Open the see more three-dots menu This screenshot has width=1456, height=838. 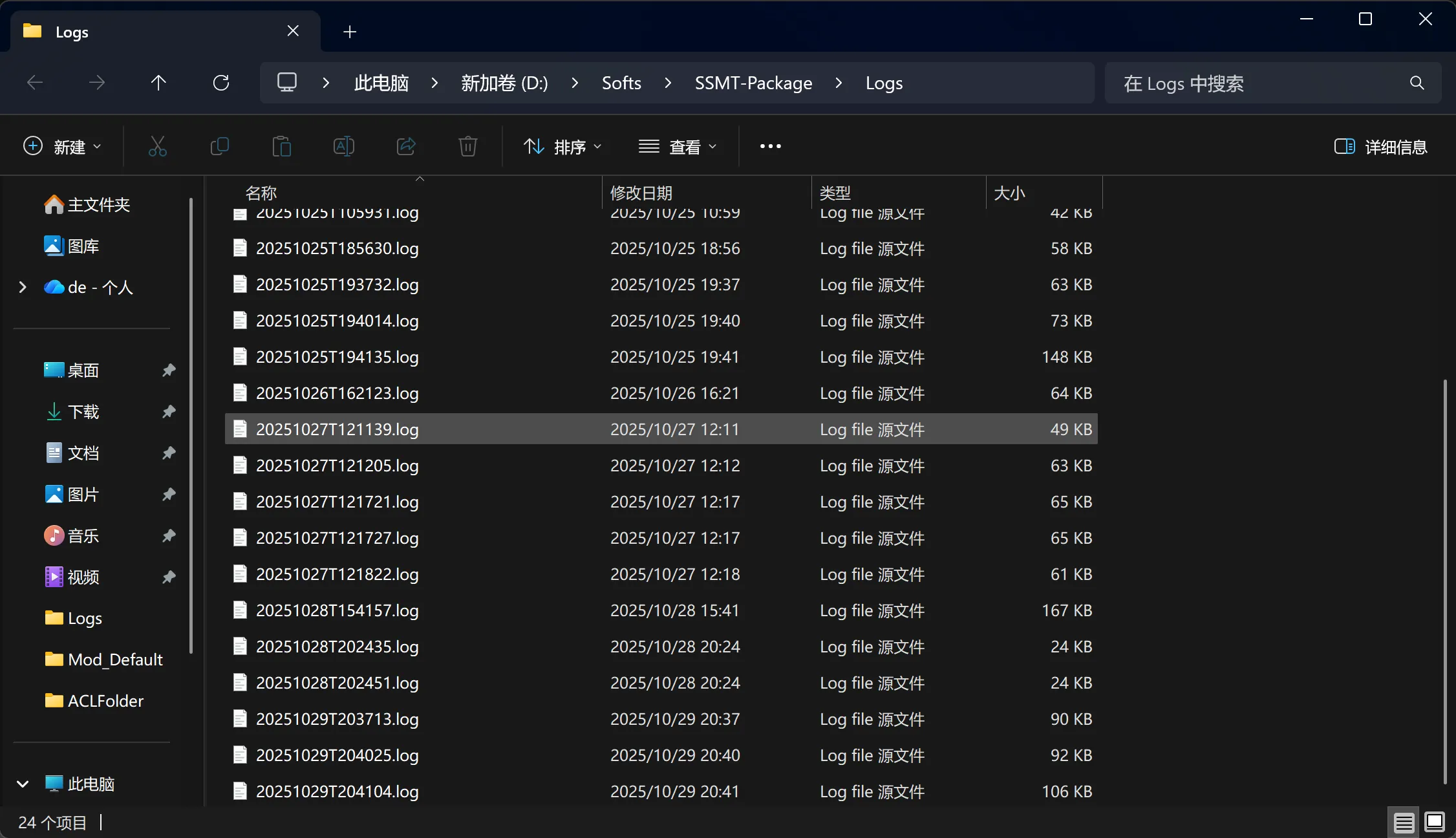pyautogui.click(x=770, y=147)
